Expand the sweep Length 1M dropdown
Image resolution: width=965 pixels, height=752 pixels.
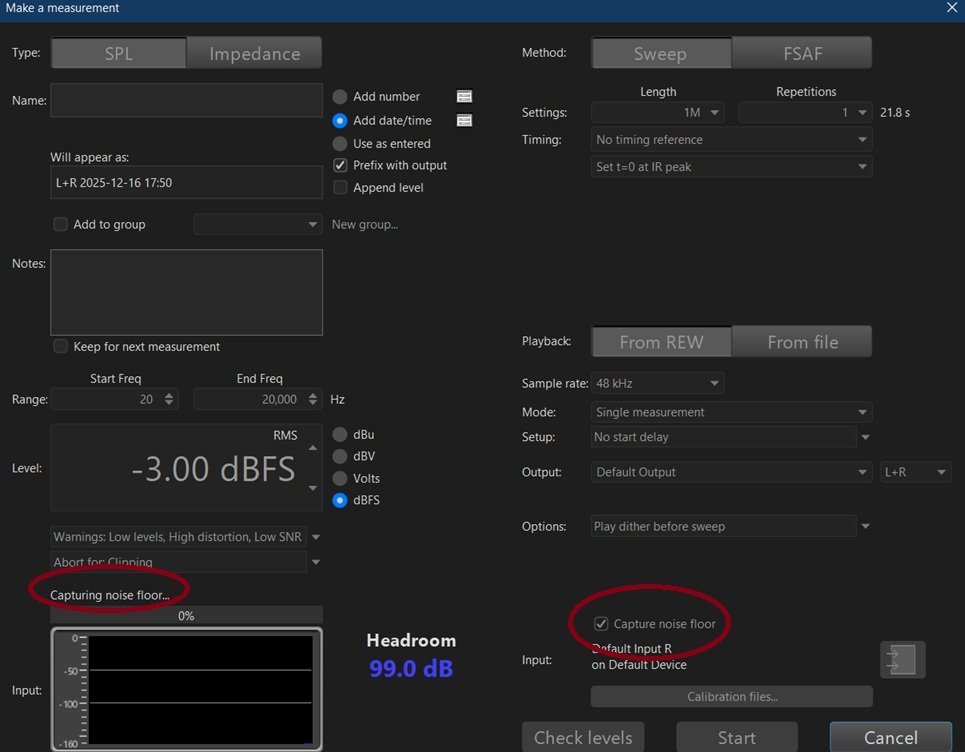658,113
